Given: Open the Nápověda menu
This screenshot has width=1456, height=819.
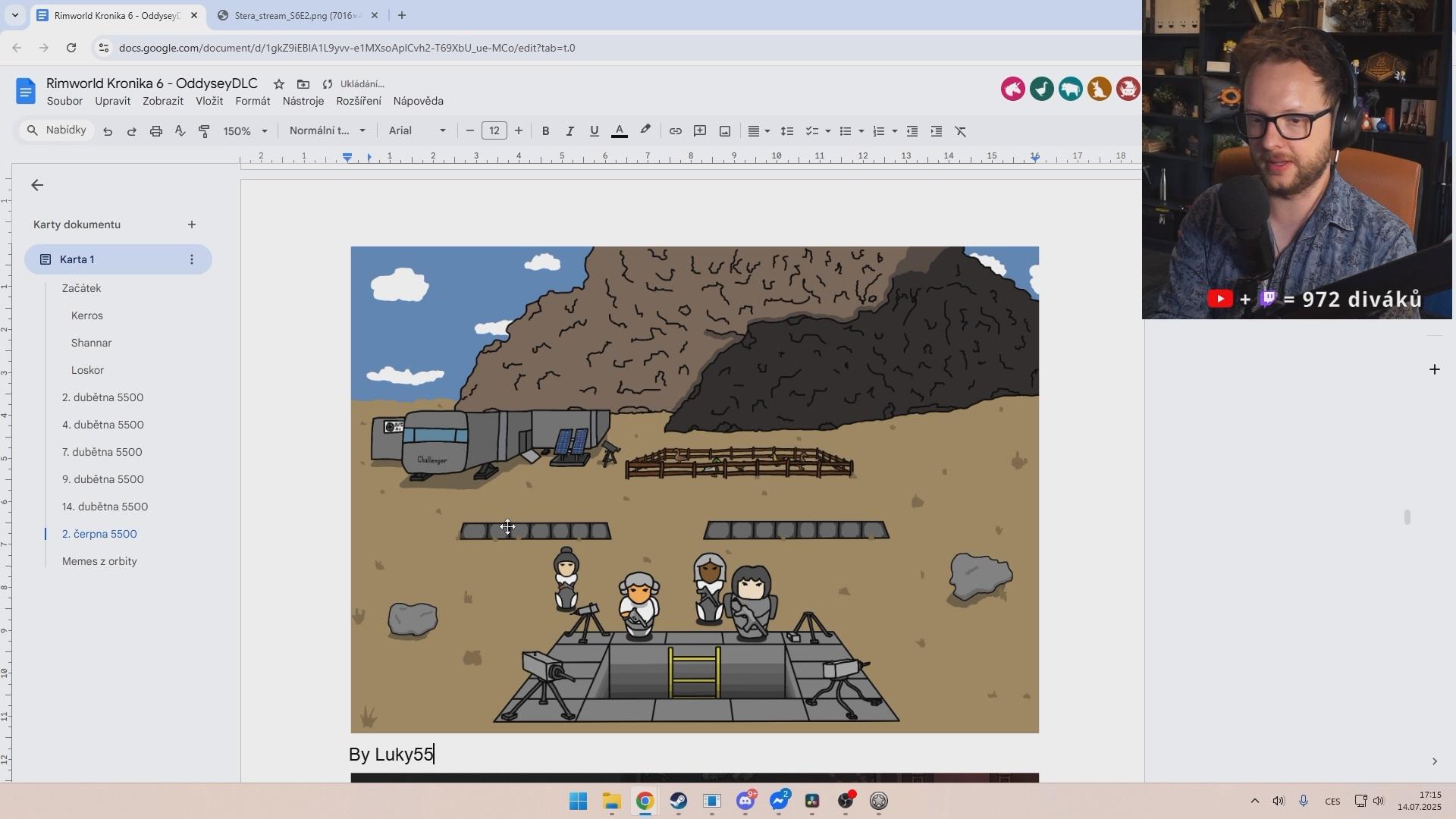Looking at the screenshot, I should pos(419,101).
